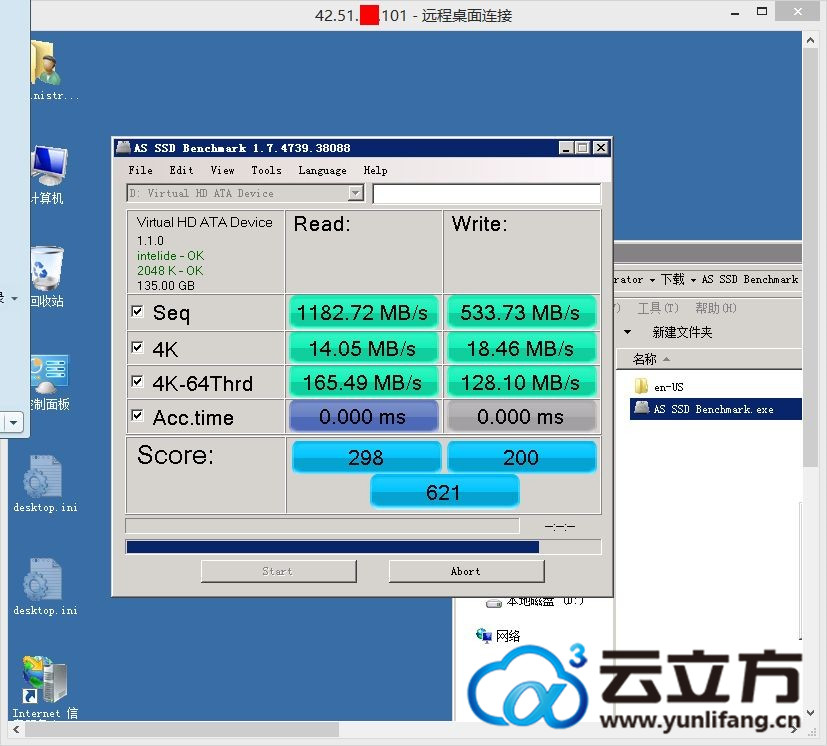Open the View menu
Viewport: 827px width, 746px height.
click(x=222, y=170)
